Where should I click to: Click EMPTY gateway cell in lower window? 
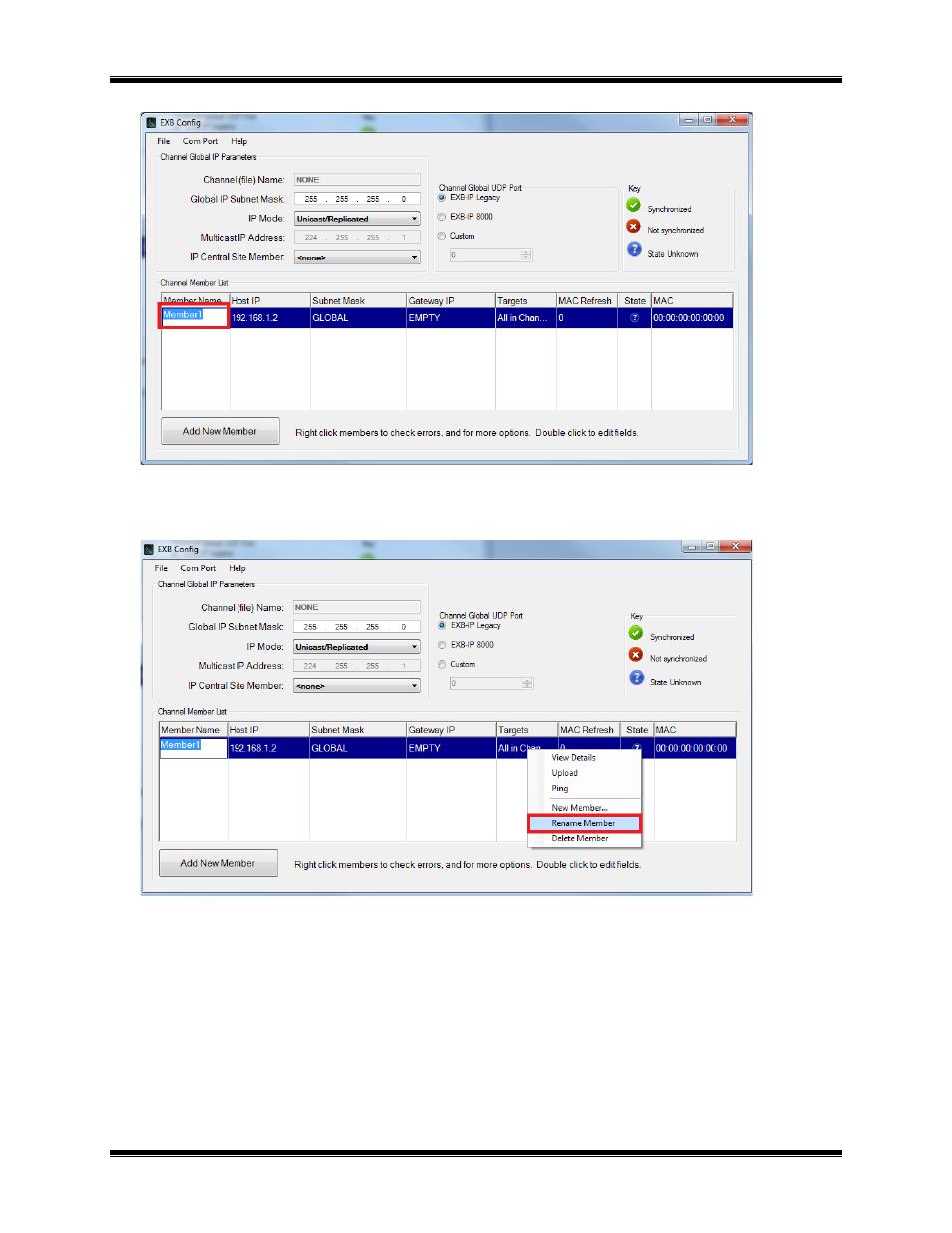451,748
